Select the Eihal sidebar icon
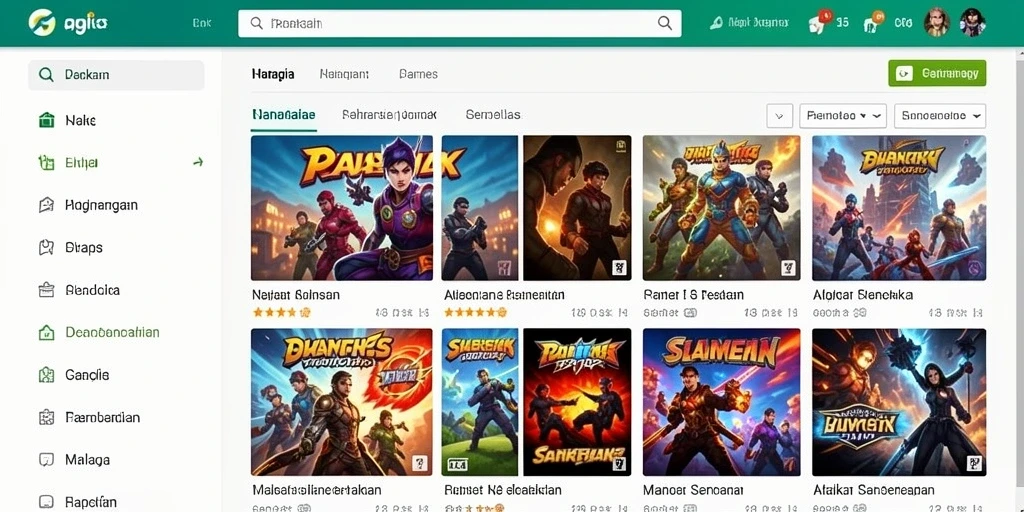This screenshot has width=1024, height=512. pos(46,163)
